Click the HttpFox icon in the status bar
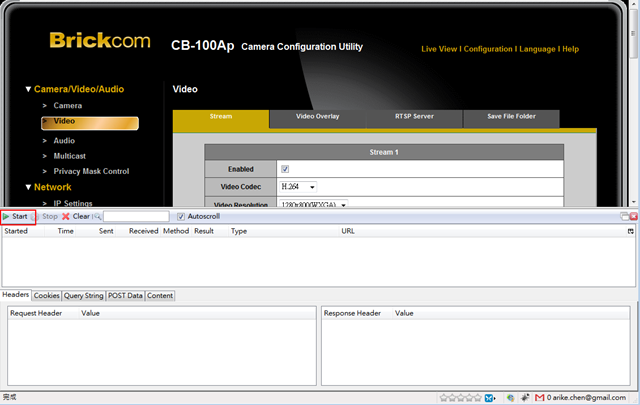640x405 pixels. pos(525,397)
